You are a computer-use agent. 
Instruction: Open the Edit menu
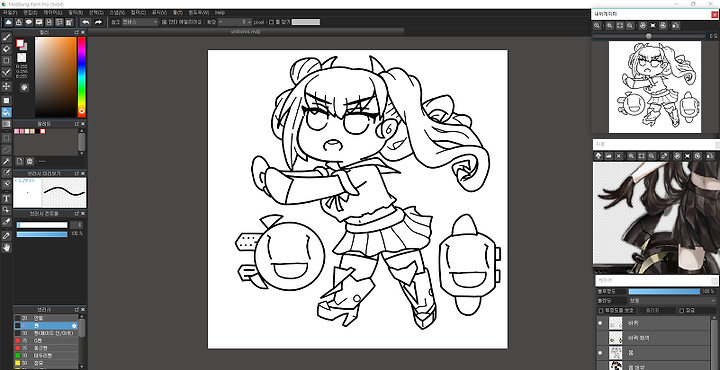tap(30, 12)
